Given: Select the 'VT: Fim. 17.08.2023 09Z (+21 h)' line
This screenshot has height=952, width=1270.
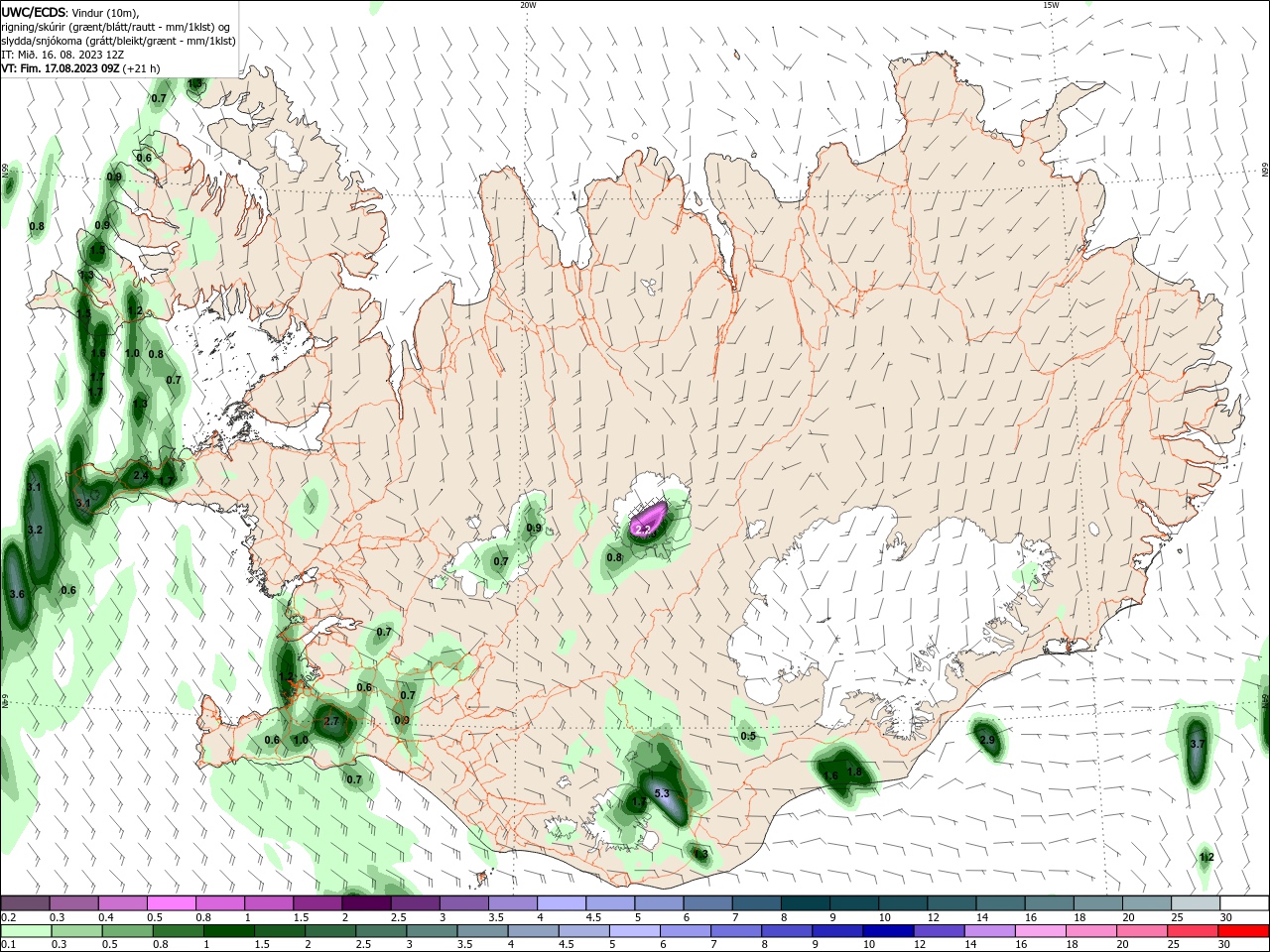Looking at the screenshot, I should click(x=80, y=68).
